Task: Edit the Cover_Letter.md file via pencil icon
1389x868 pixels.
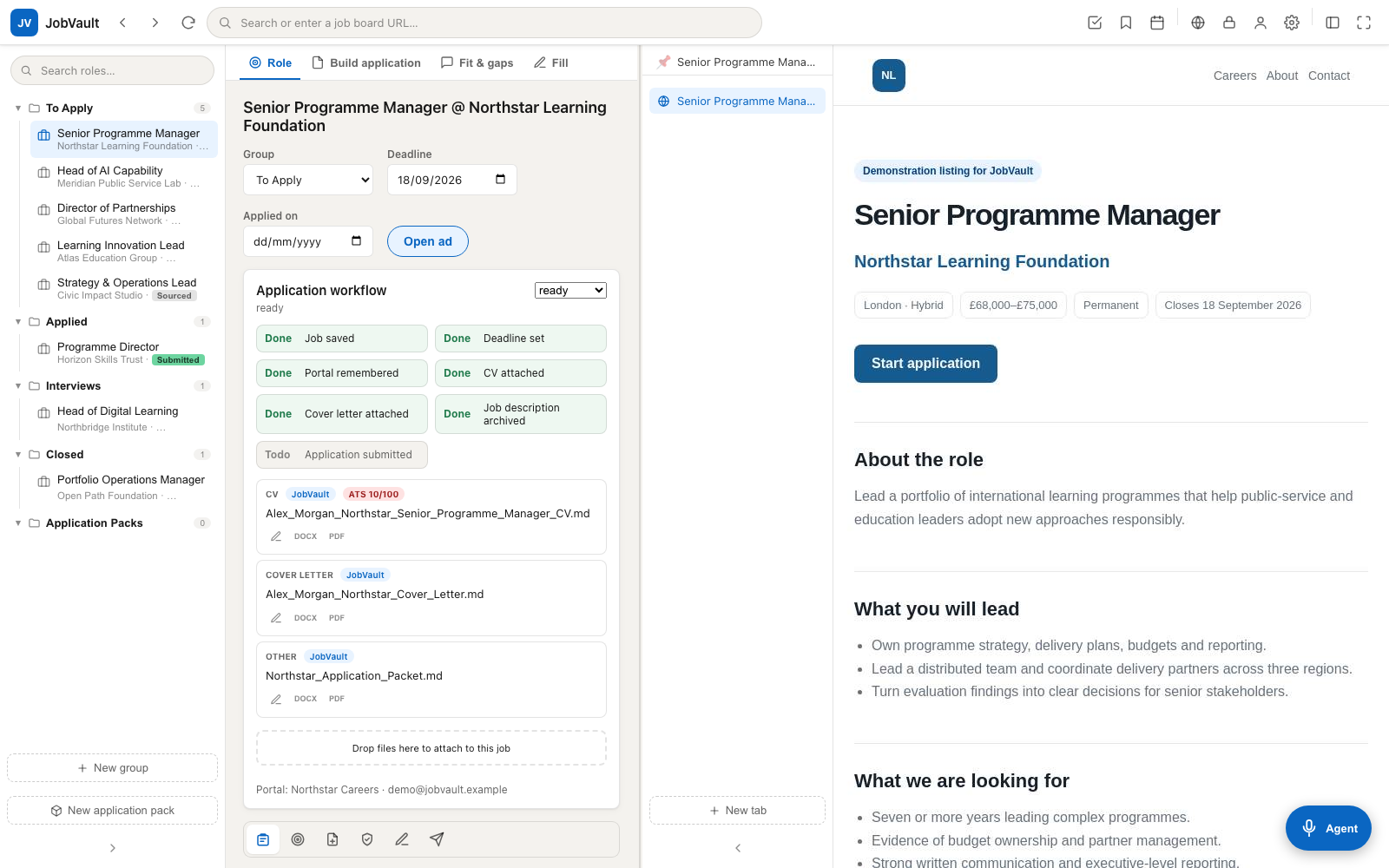Action: [276, 618]
